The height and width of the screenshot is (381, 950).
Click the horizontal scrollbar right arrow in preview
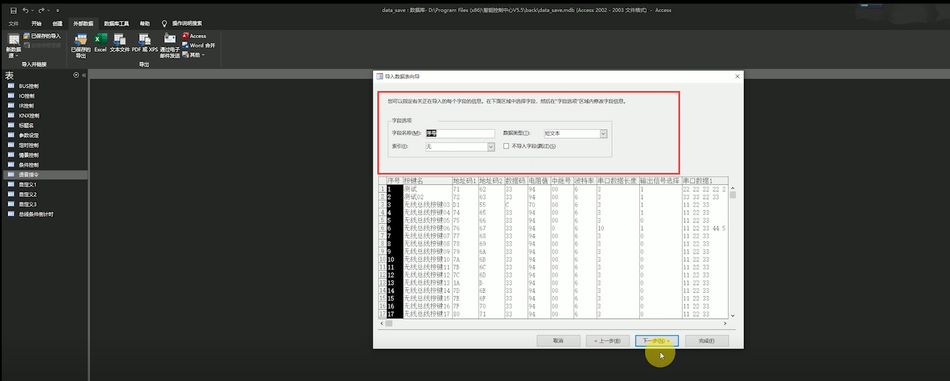[725, 323]
